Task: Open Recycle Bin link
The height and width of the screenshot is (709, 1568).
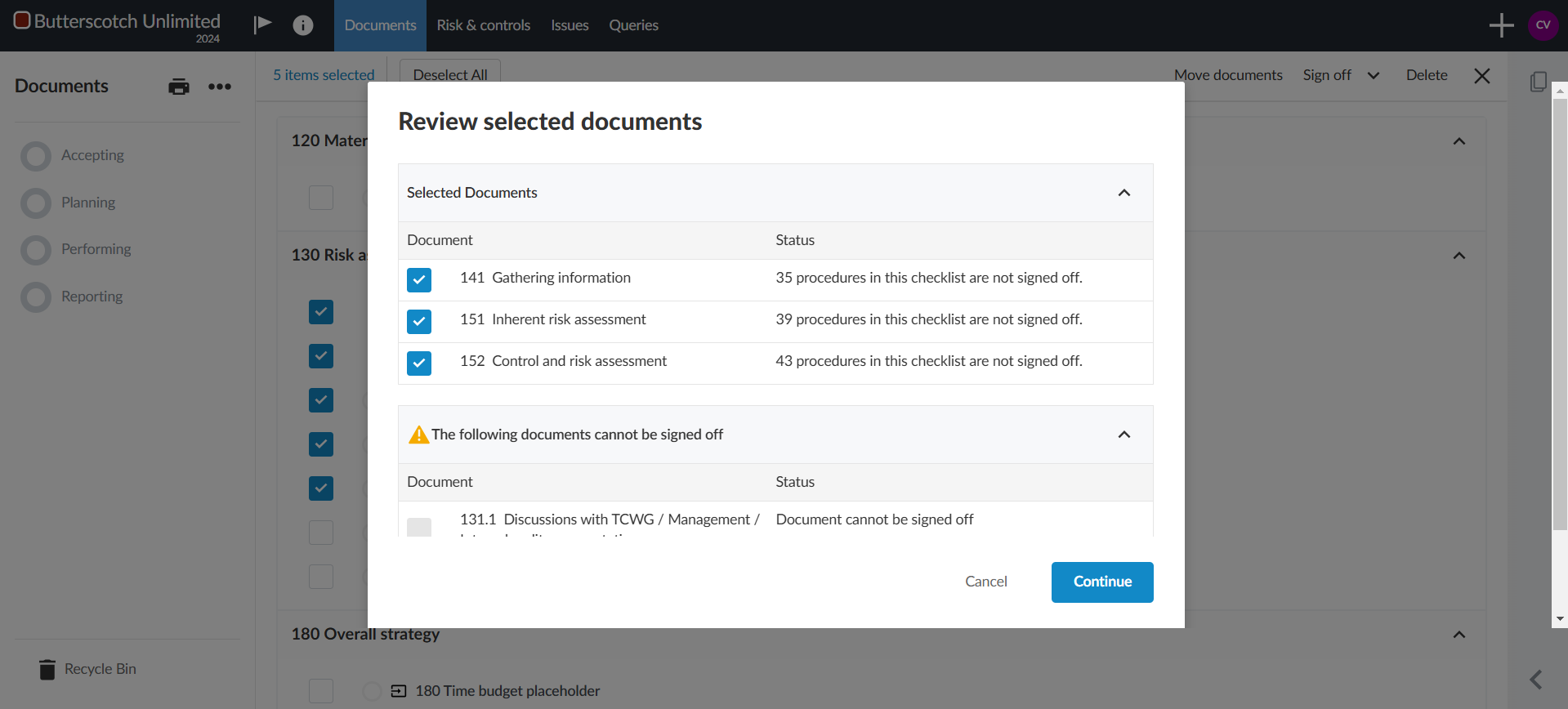Action: [101, 669]
